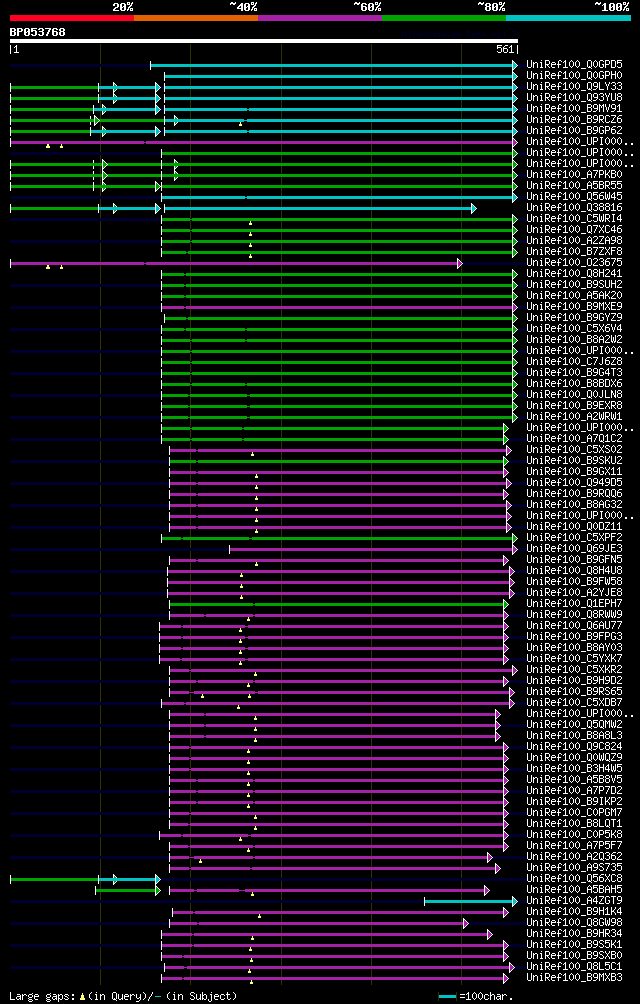Click hit UniRef100_C5X6V4
640x1004 pixels.
(574, 328)
